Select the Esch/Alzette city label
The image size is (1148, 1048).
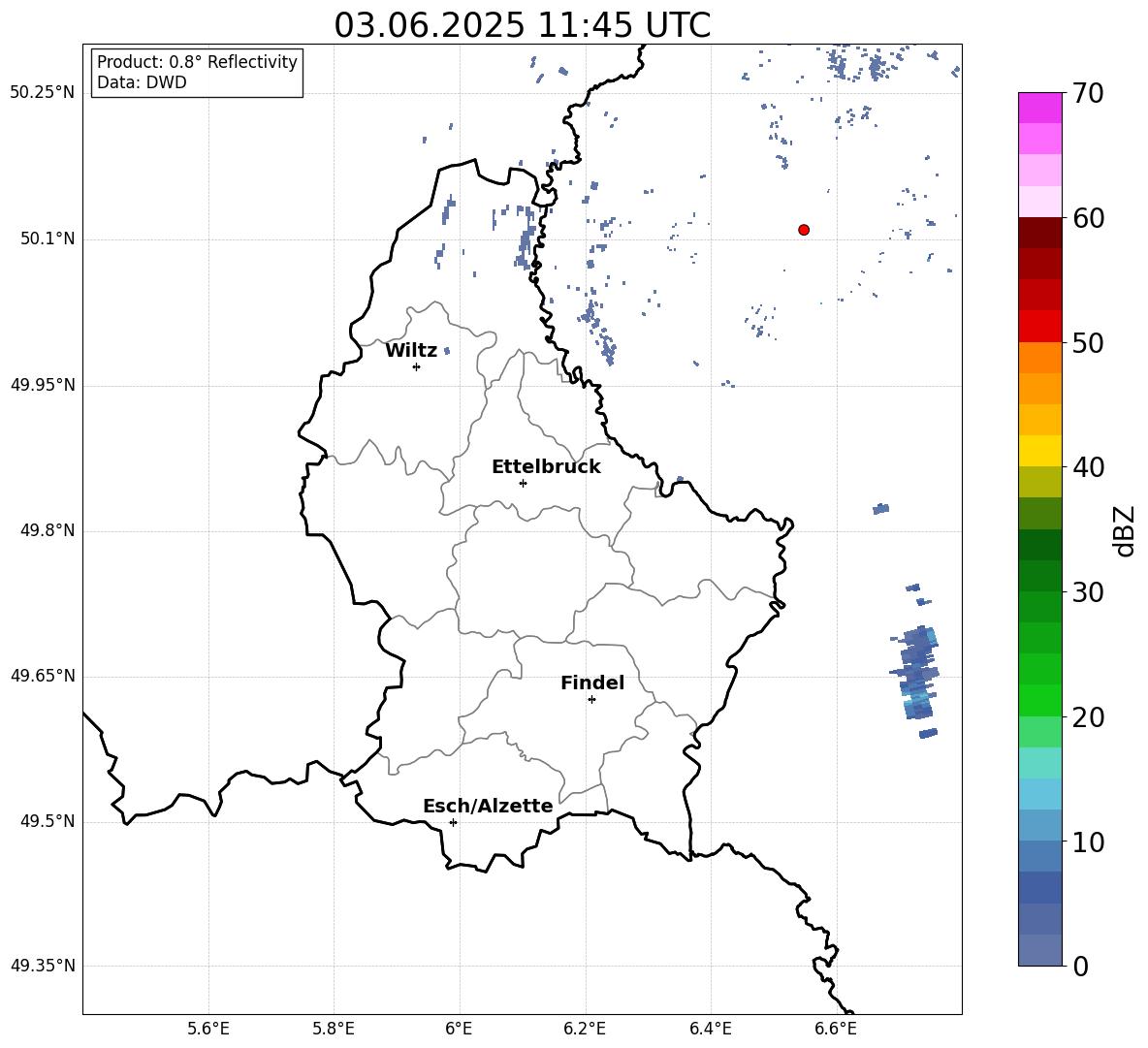[488, 807]
